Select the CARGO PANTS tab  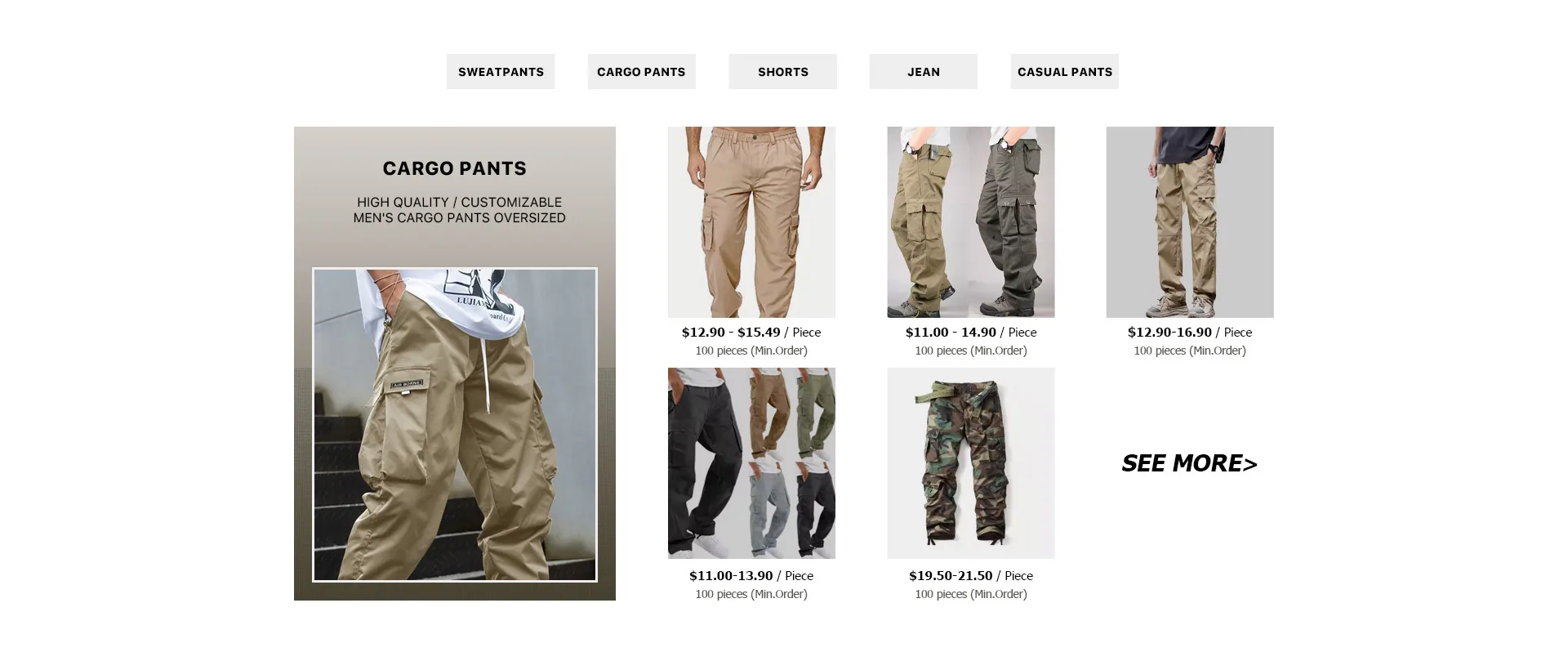click(x=641, y=72)
